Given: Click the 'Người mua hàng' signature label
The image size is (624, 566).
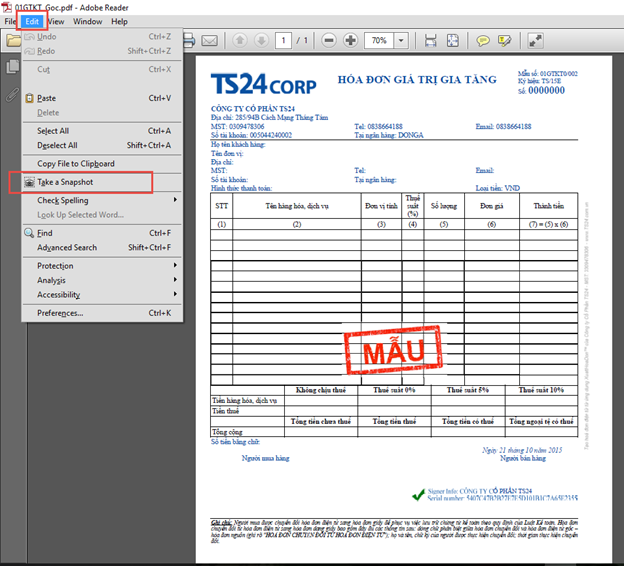Looking at the screenshot, I should coord(265,458).
